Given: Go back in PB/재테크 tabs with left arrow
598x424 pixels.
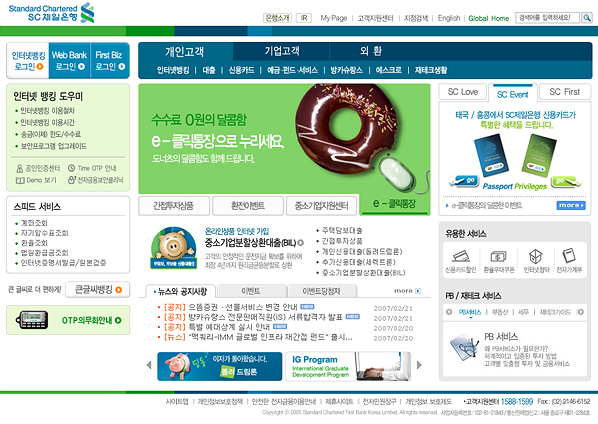Looking at the screenshot, I should tap(449, 312).
